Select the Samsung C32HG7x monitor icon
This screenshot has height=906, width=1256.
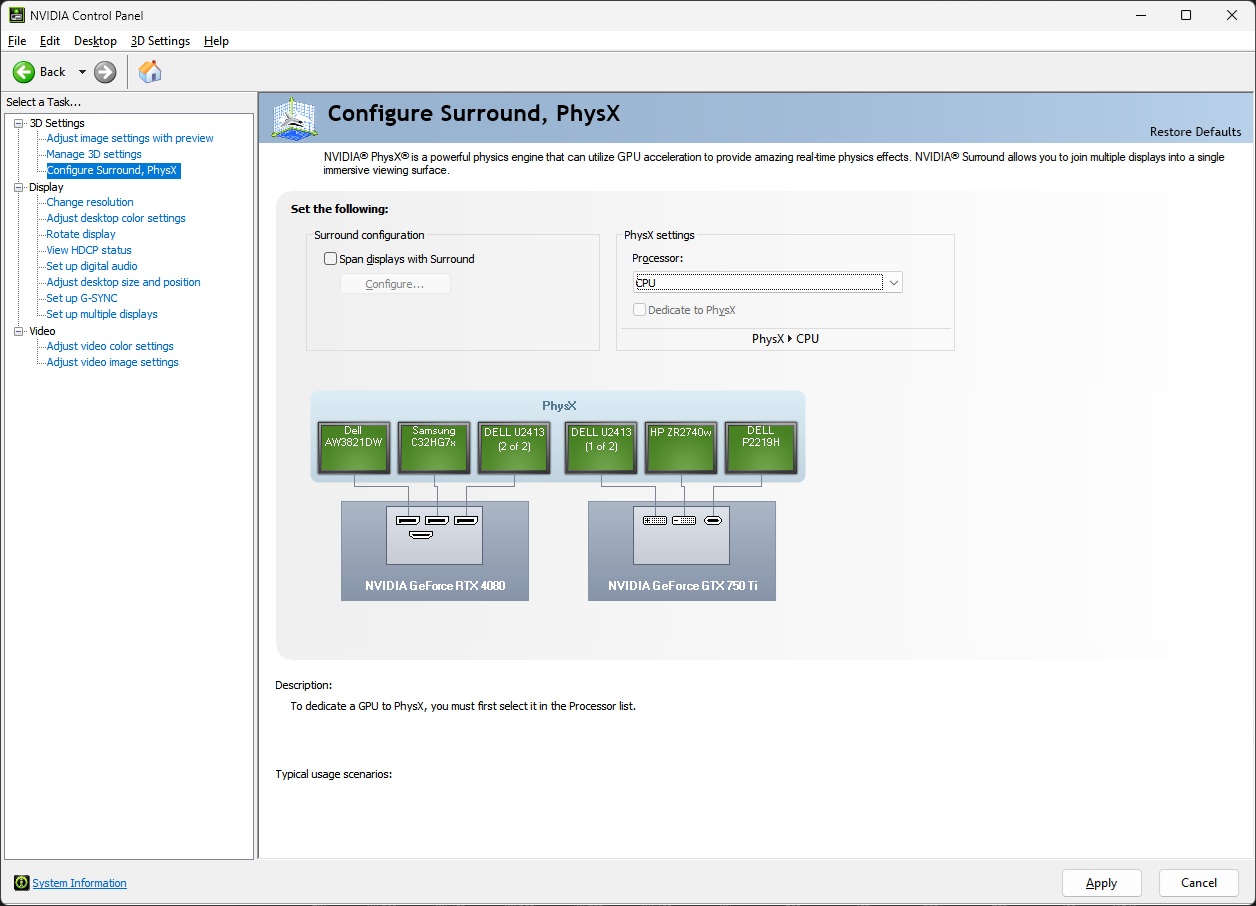pyautogui.click(x=433, y=447)
